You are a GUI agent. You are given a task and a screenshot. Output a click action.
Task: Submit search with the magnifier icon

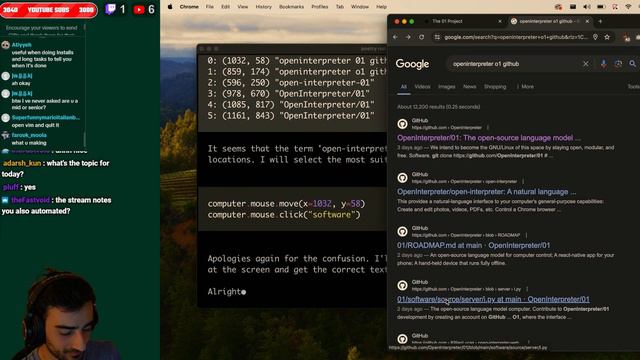[632, 64]
